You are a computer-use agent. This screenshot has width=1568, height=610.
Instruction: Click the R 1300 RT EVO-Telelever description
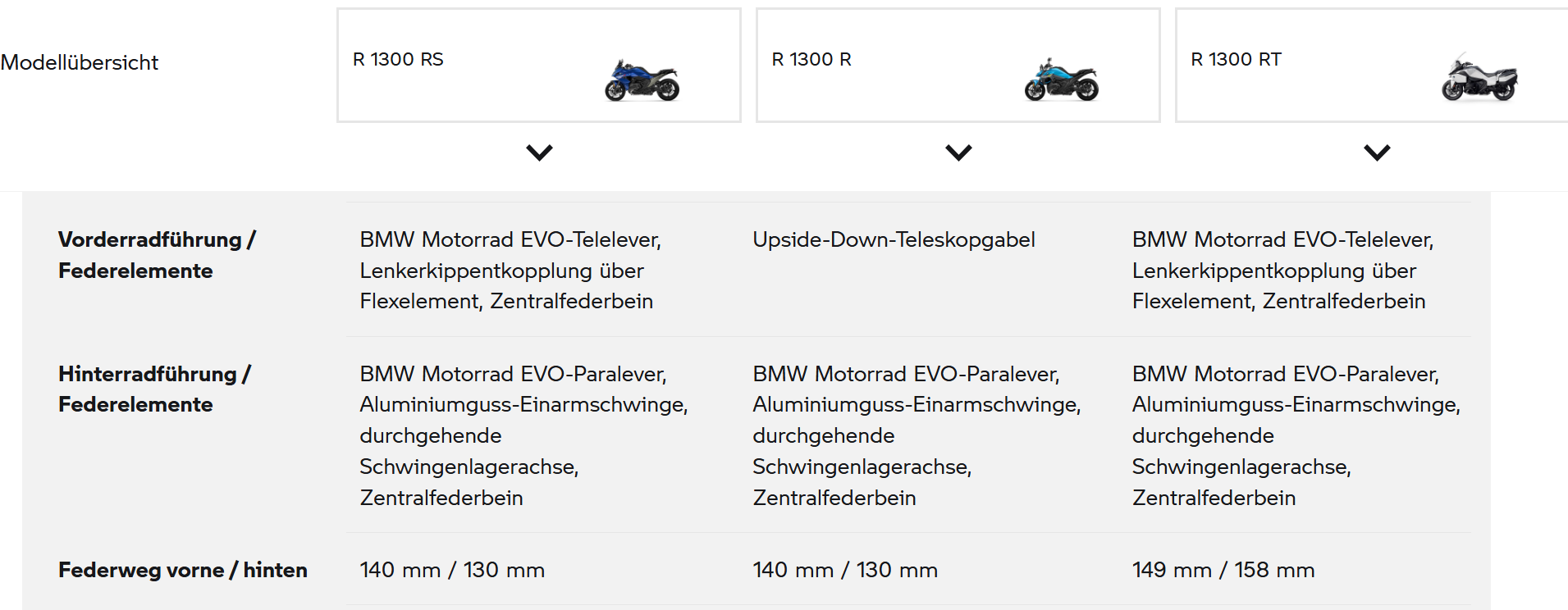click(x=1282, y=271)
